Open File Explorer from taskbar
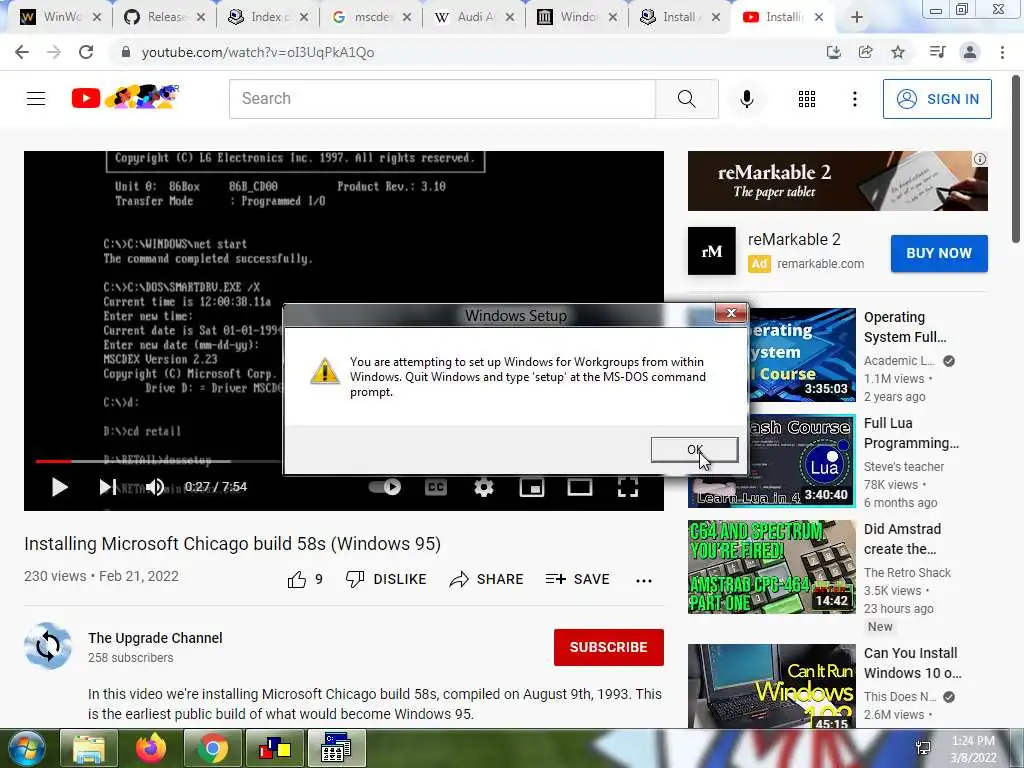 pyautogui.click(x=88, y=748)
